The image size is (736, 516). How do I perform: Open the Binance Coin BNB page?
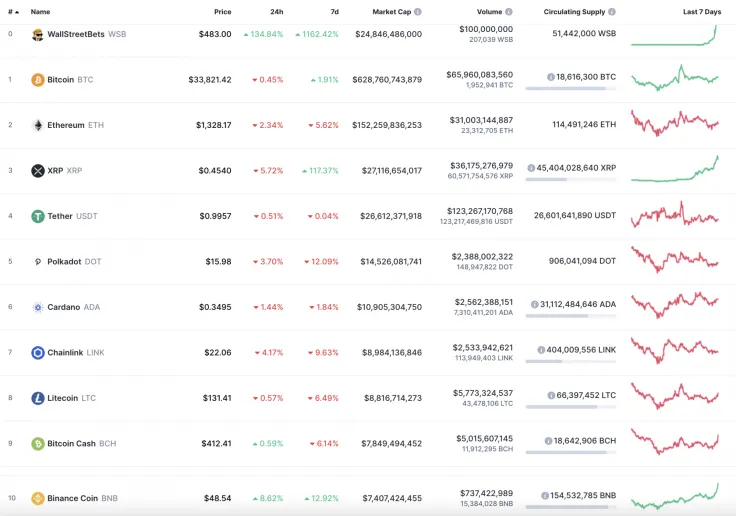click(x=82, y=498)
